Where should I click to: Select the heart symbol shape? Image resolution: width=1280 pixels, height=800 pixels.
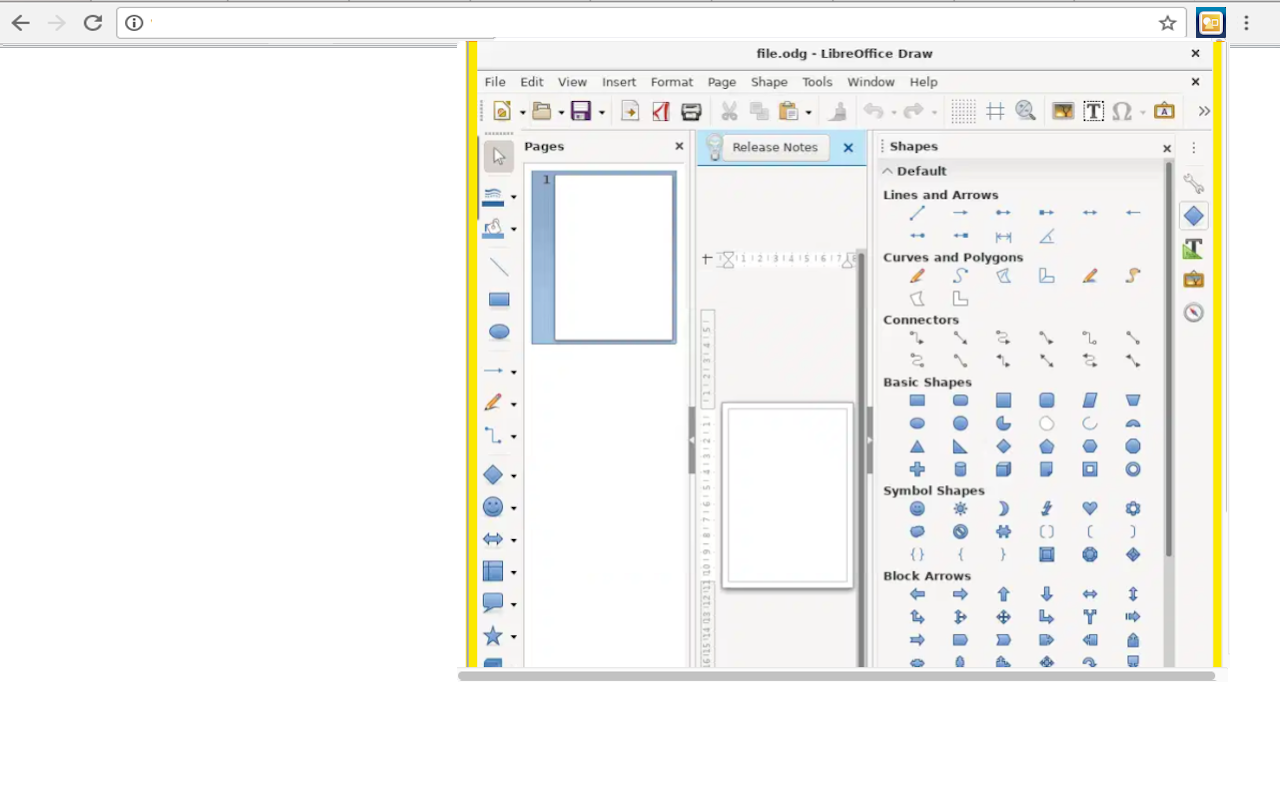1090,508
